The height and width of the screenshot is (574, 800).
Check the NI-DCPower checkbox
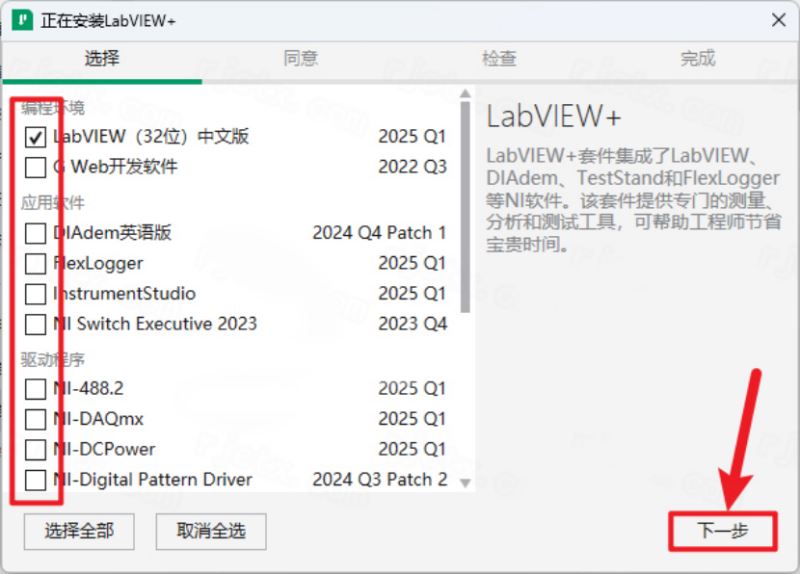[35, 450]
